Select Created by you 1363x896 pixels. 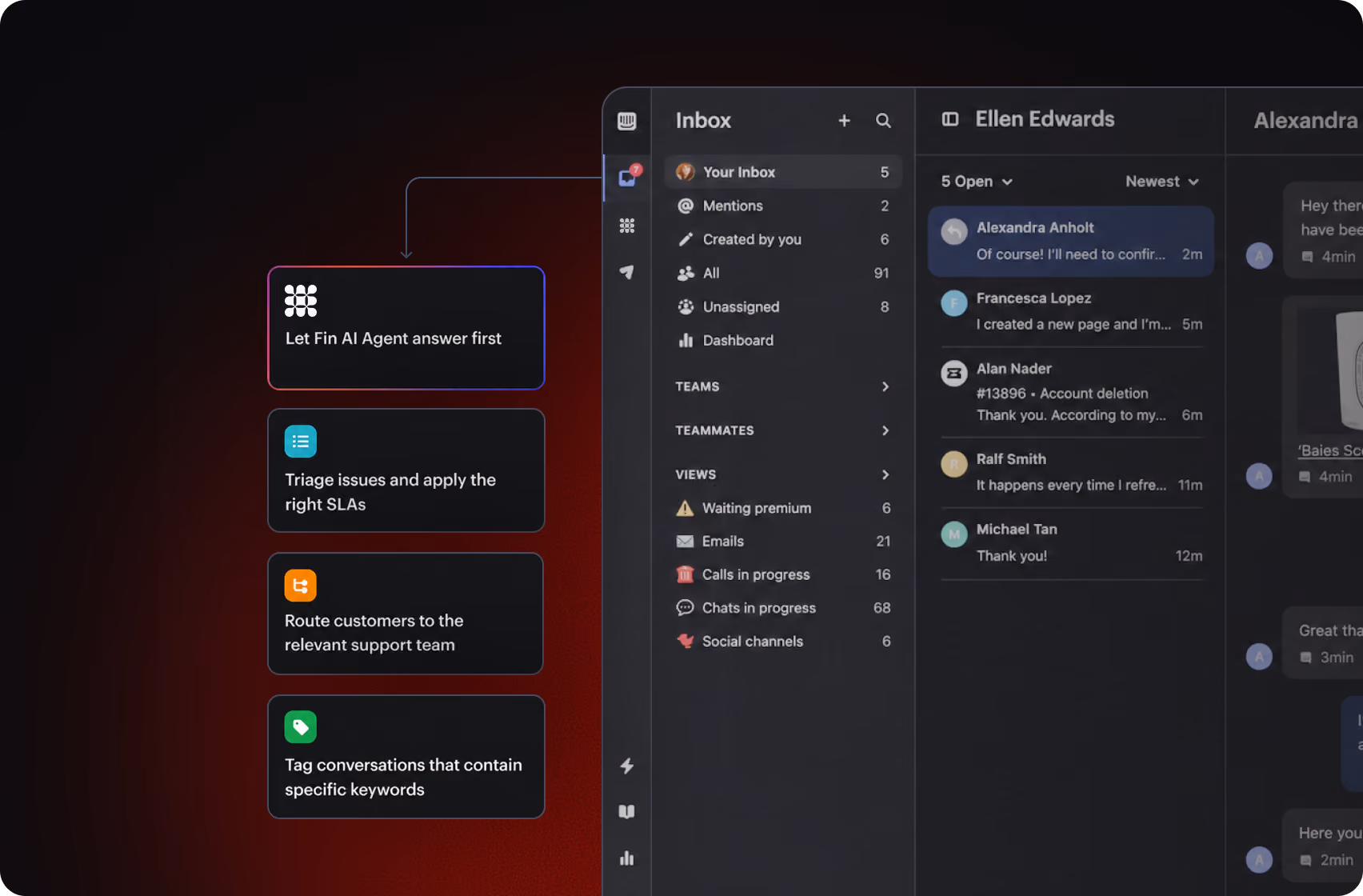click(x=783, y=239)
